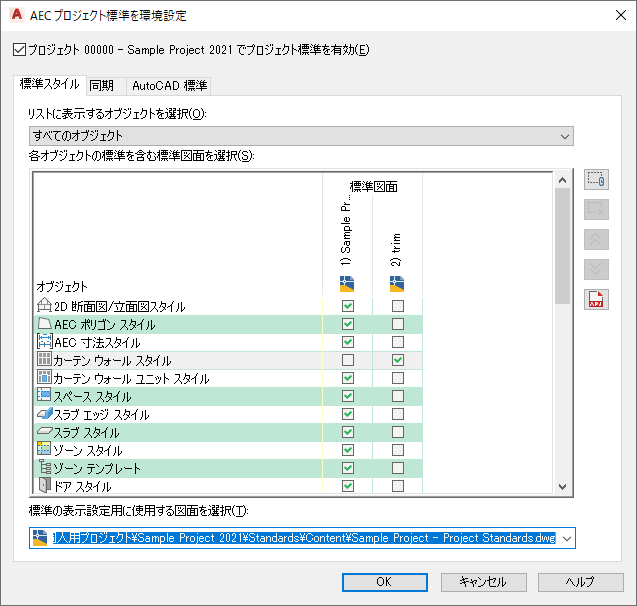Screen dimensions: 637x606
Task: Click the ゾーン テンプレート row icon
Action: [x=45, y=467]
